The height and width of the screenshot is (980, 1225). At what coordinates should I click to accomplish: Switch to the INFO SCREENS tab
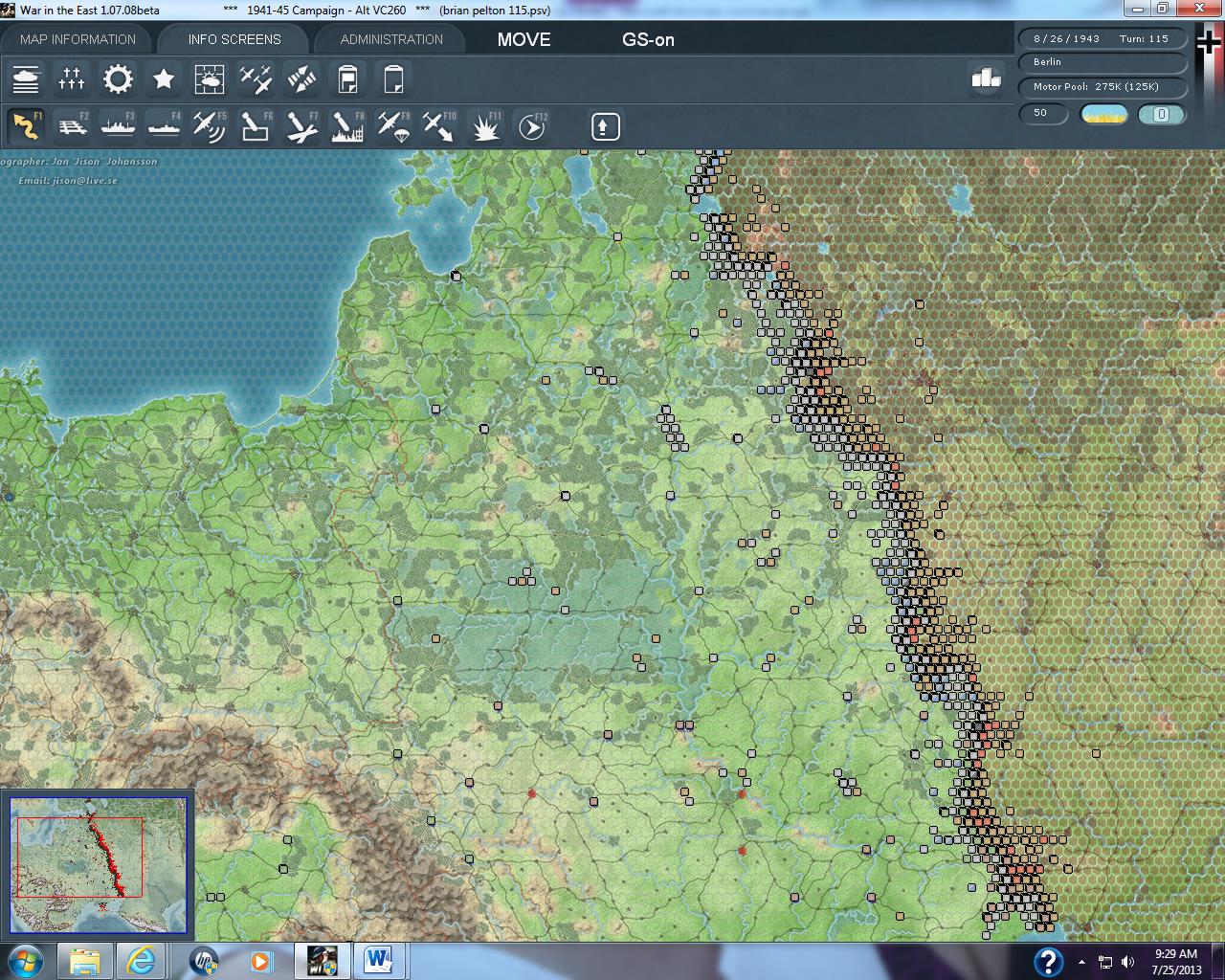click(x=234, y=39)
